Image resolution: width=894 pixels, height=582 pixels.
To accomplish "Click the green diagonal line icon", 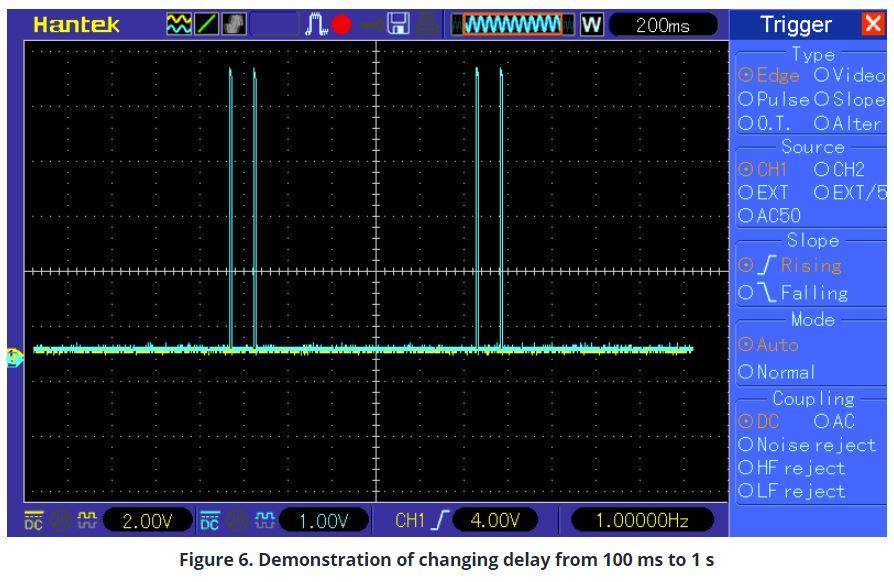I will (x=206, y=25).
